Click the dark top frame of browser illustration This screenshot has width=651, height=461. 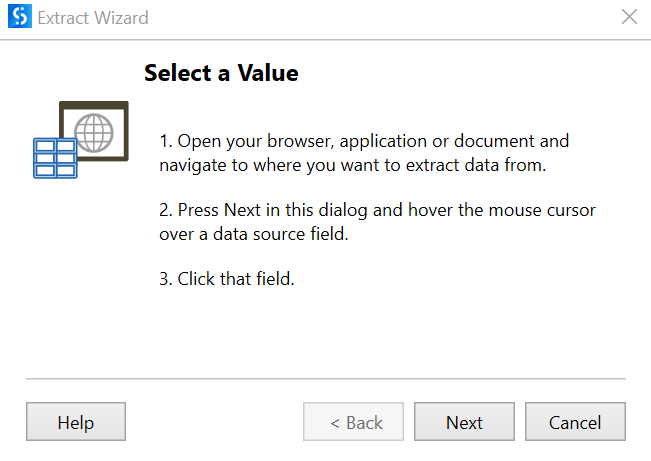coord(94,105)
